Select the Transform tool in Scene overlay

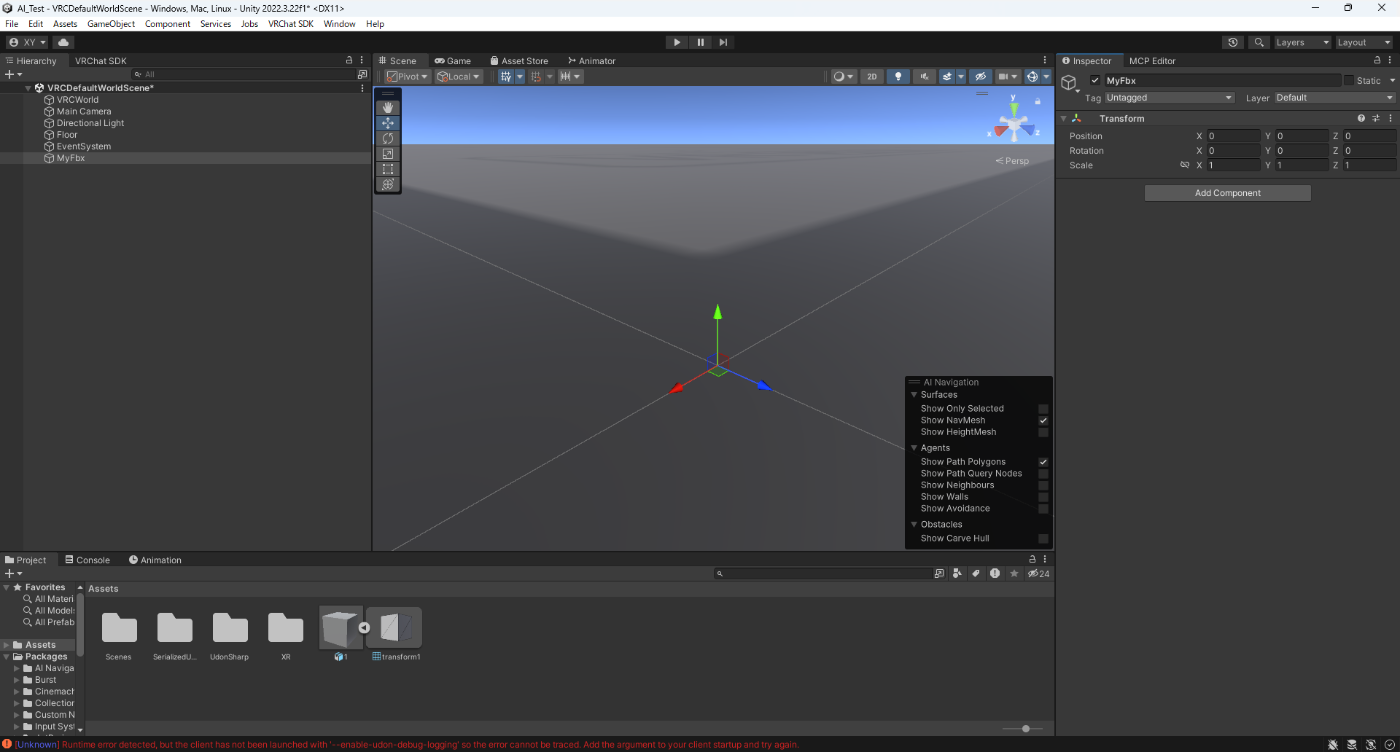pyautogui.click(x=388, y=184)
